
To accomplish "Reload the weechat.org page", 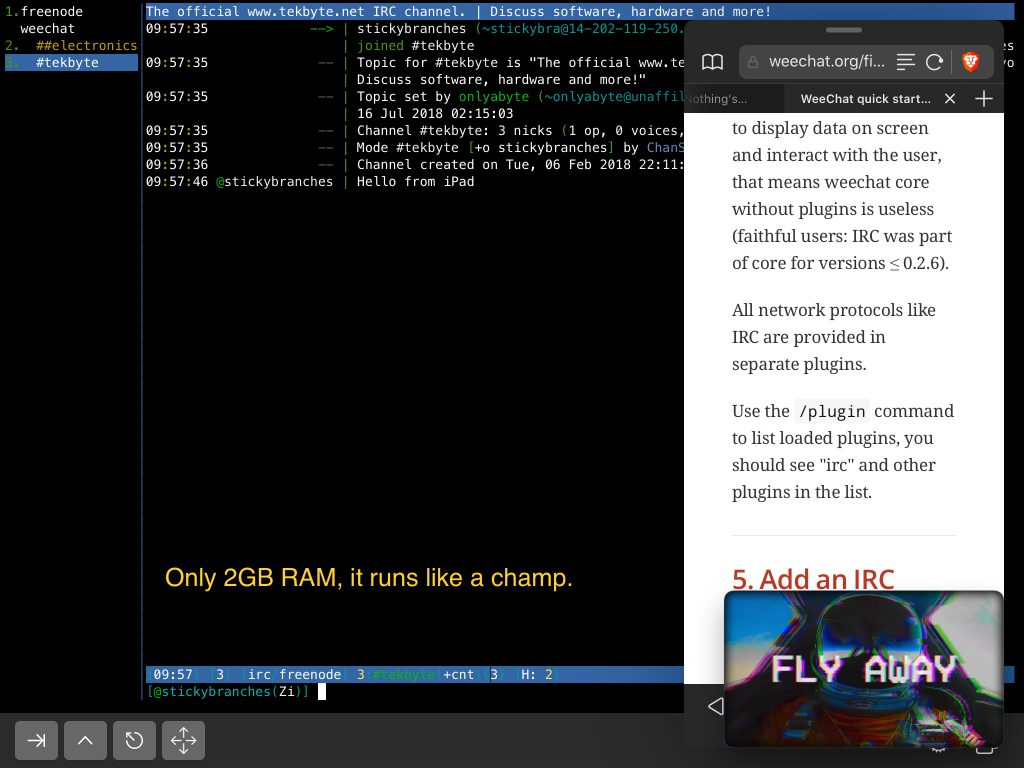I will (x=935, y=62).
